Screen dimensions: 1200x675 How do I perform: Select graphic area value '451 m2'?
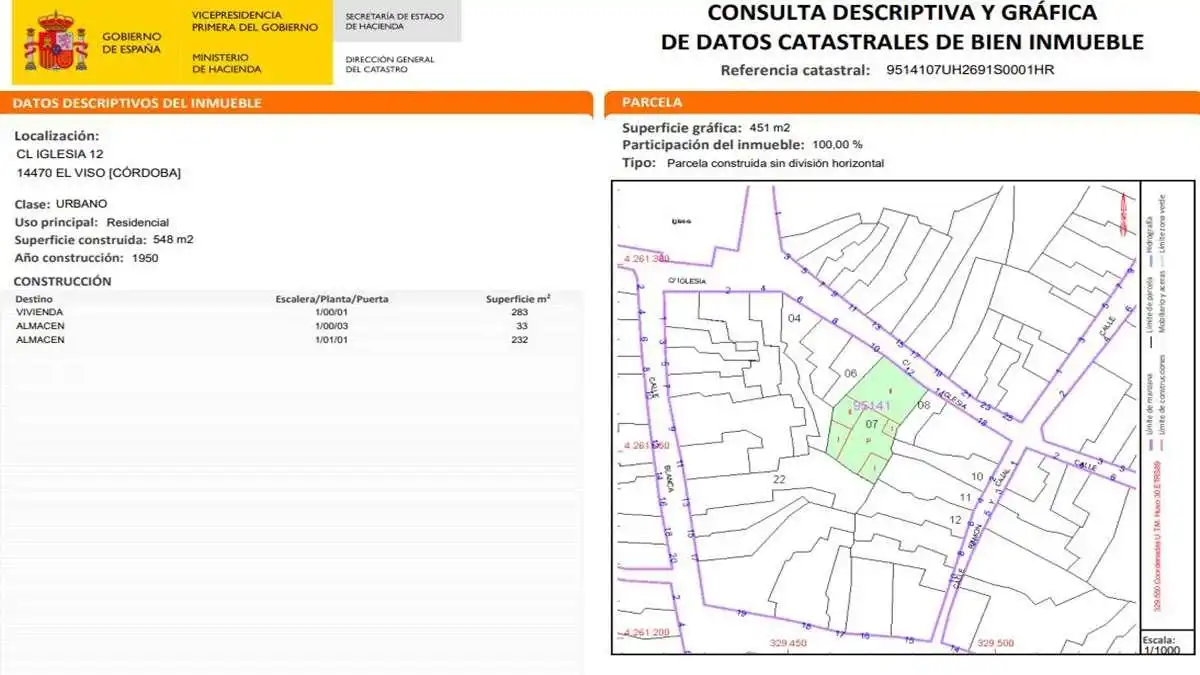tap(770, 128)
